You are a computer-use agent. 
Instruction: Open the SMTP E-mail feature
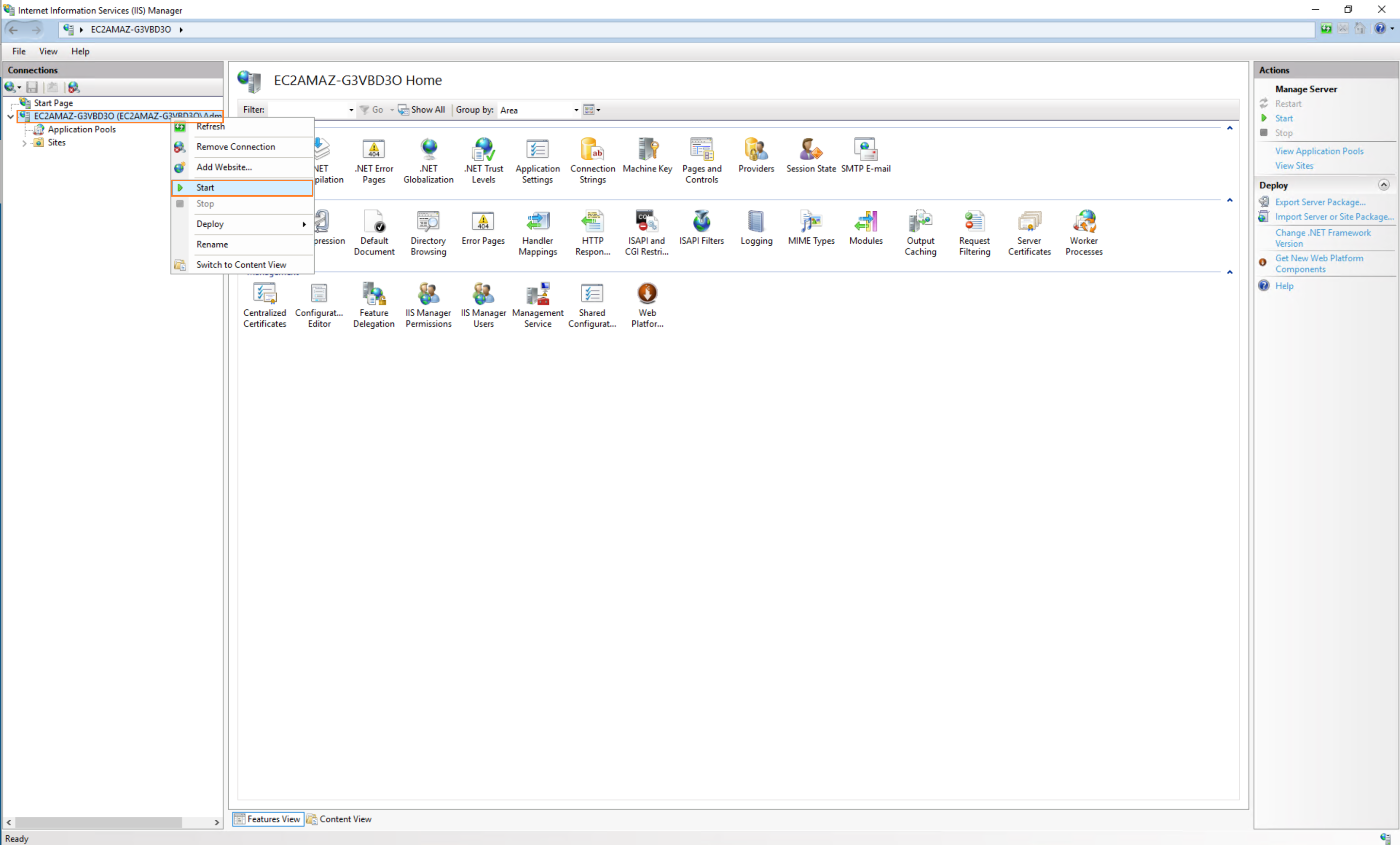865,155
